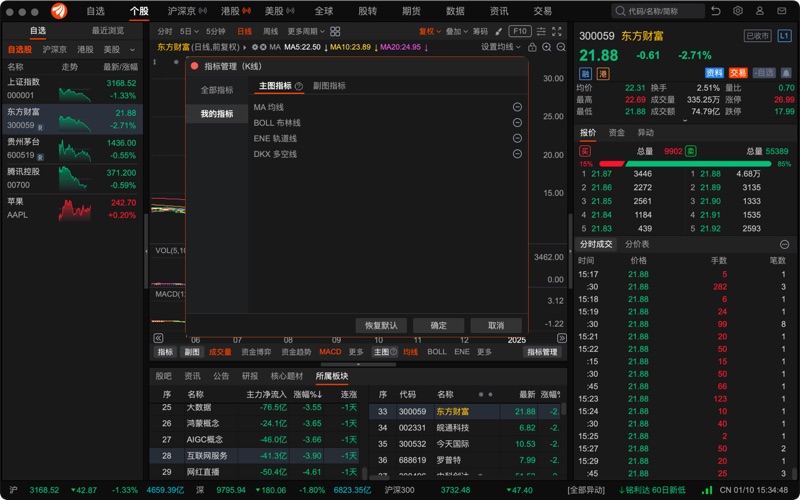Click the 恢复默认 button
This screenshot has height=500, width=800.
point(381,325)
